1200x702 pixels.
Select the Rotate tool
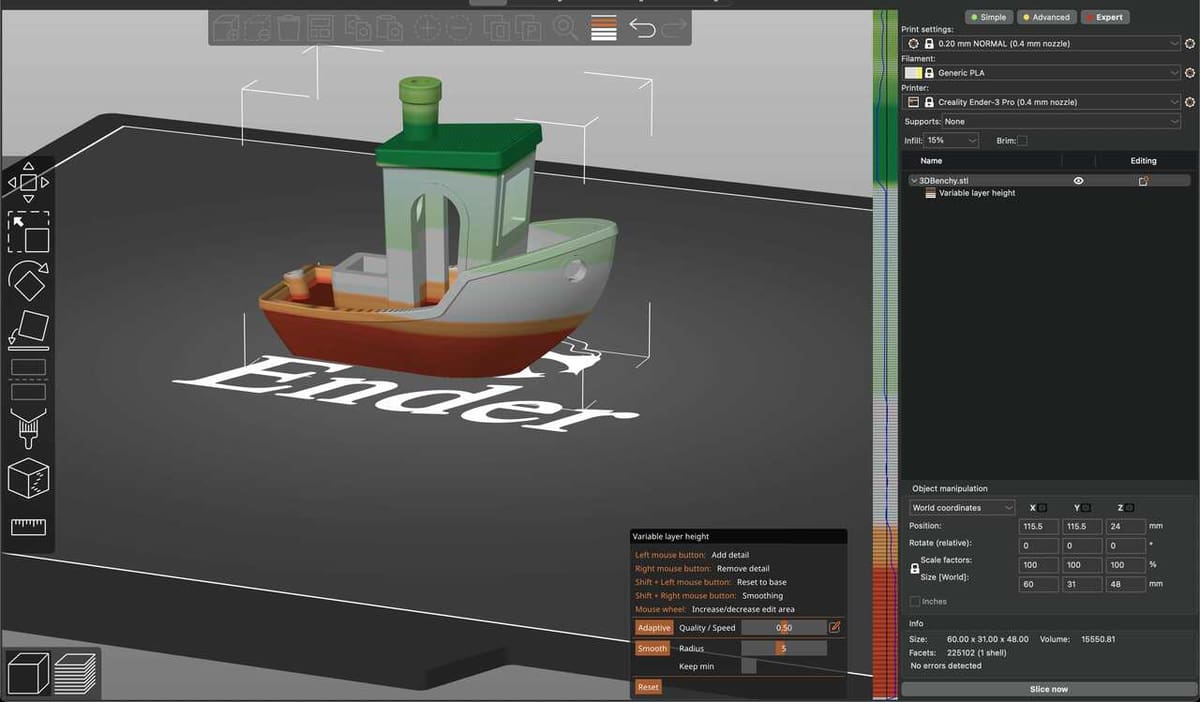(x=28, y=282)
